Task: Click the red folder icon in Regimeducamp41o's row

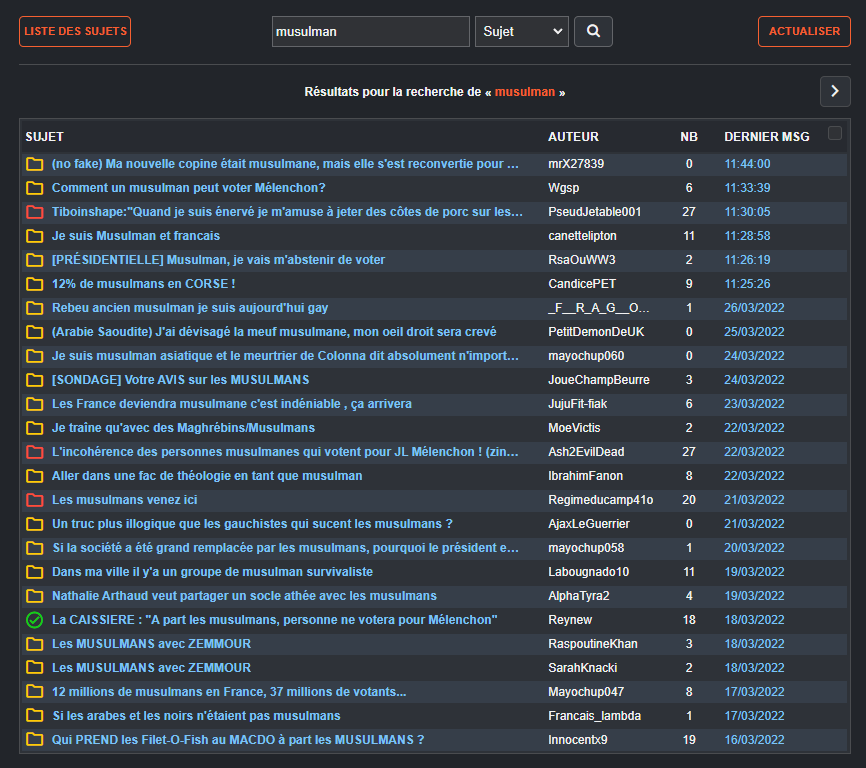Action: 35,500
